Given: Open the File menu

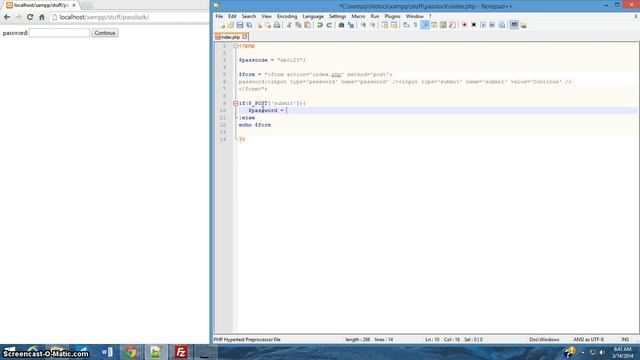Looking at the screenshot, I should (219, 16).
